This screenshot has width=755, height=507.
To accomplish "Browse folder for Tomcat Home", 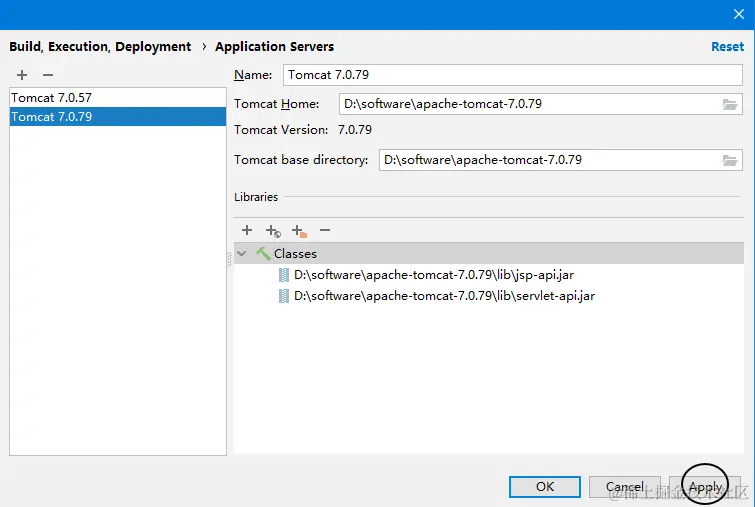I will click(x=730, y=104).
